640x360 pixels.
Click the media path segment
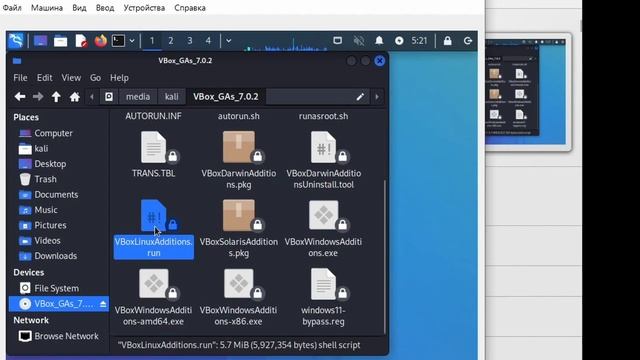(138, 97)
